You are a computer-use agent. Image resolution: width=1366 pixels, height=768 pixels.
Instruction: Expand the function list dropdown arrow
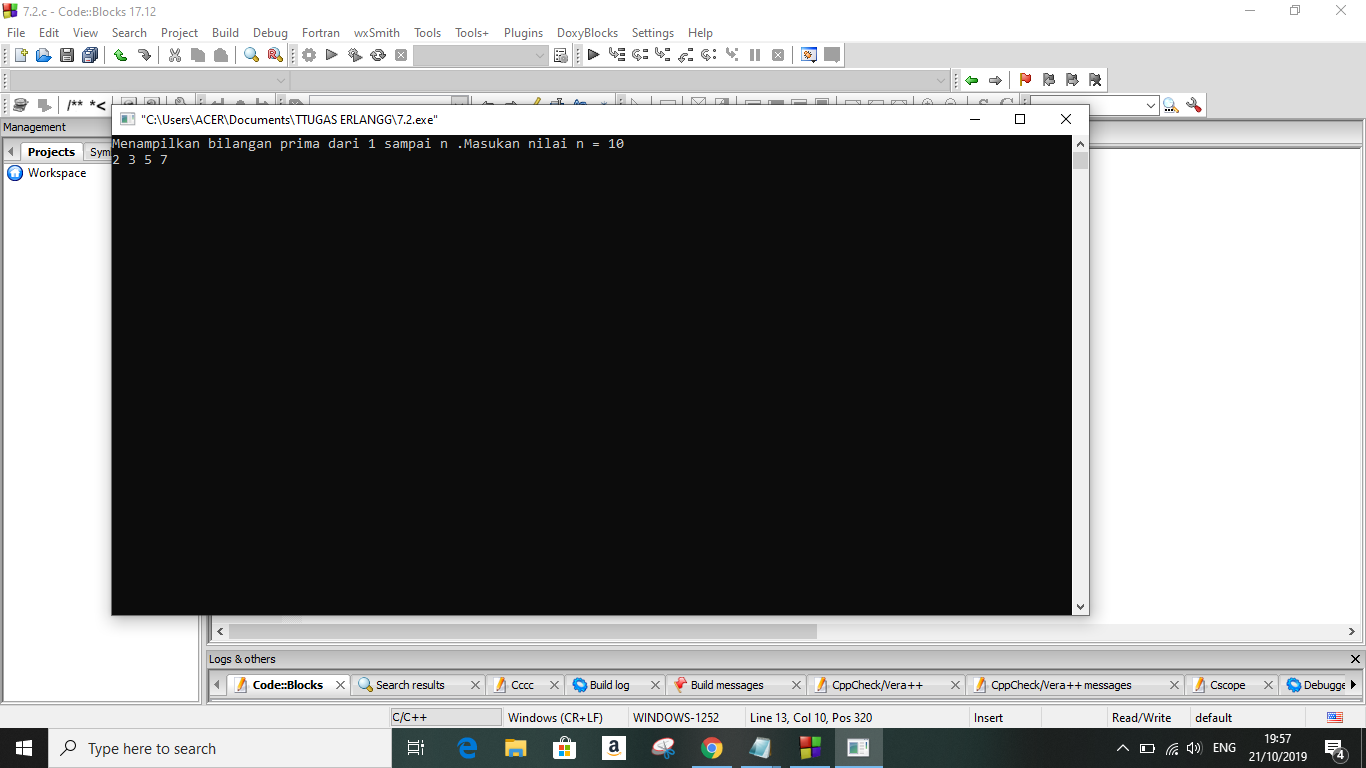point(941,80)
